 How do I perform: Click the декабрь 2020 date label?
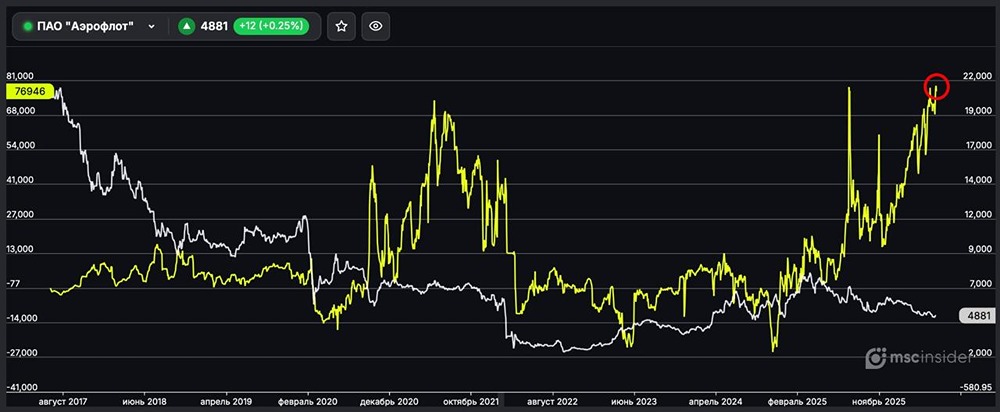(x=390, y=402)
